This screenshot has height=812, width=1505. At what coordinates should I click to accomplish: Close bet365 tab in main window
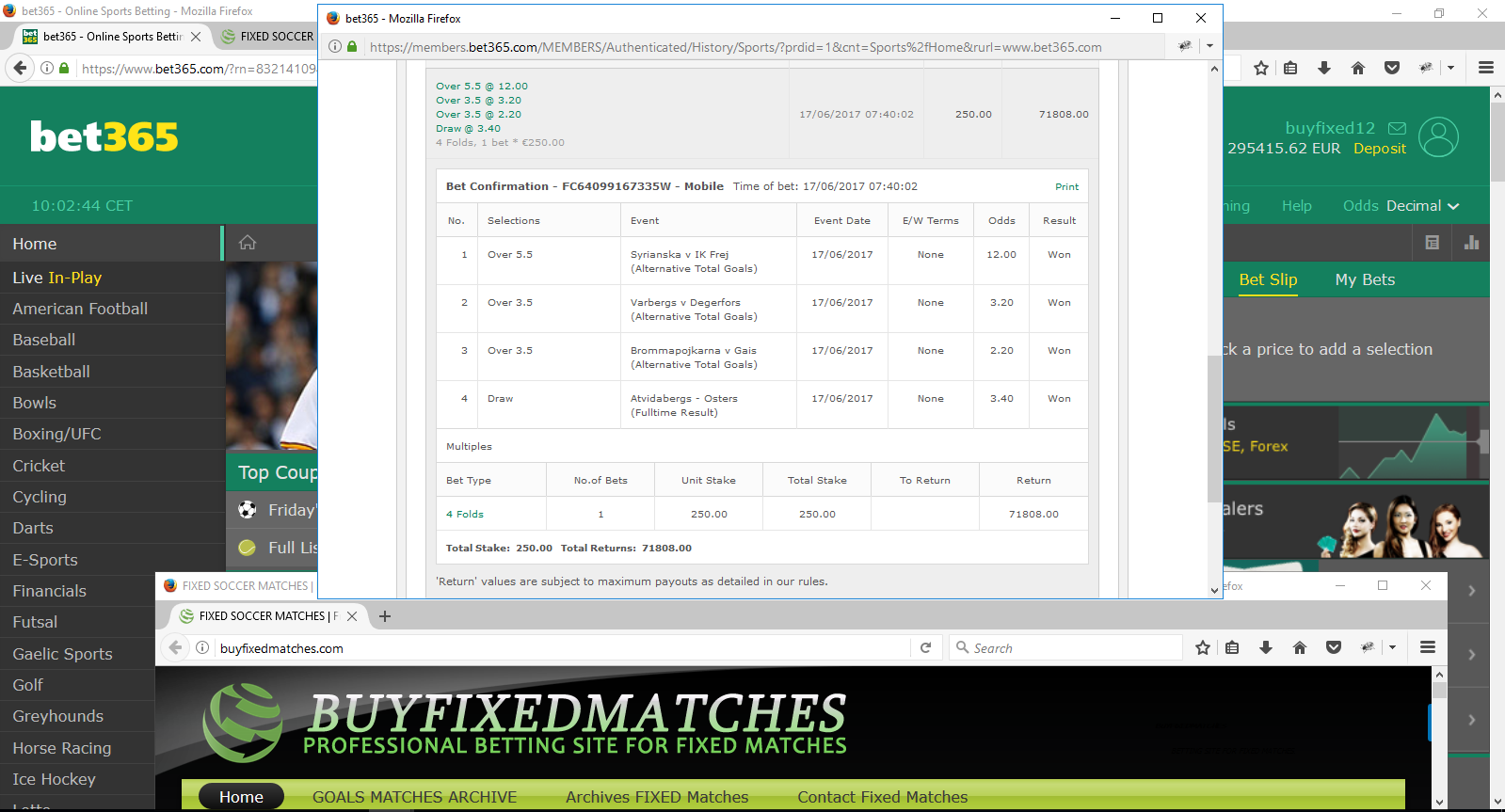point(196,37)
